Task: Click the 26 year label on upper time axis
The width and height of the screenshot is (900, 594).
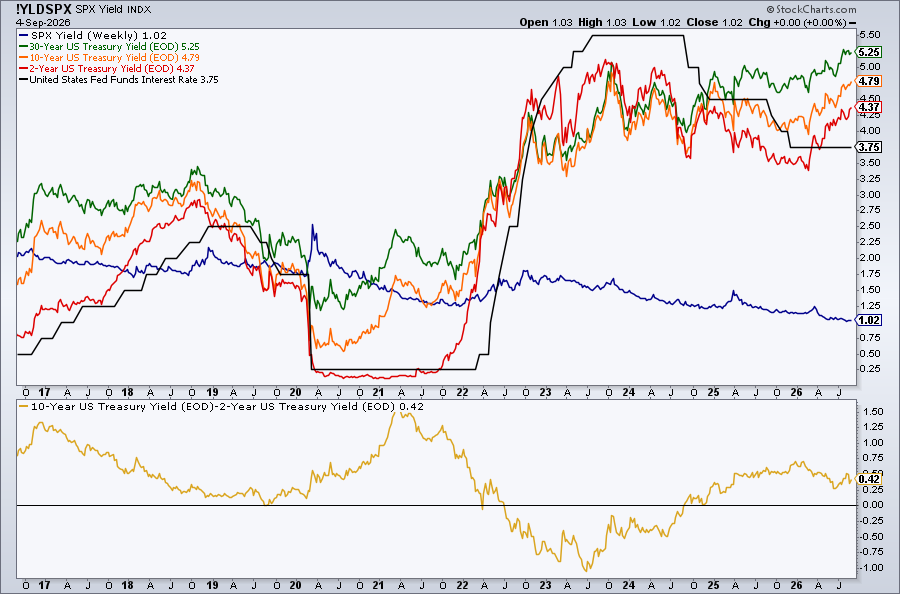Action: click(x=796, y=393)
